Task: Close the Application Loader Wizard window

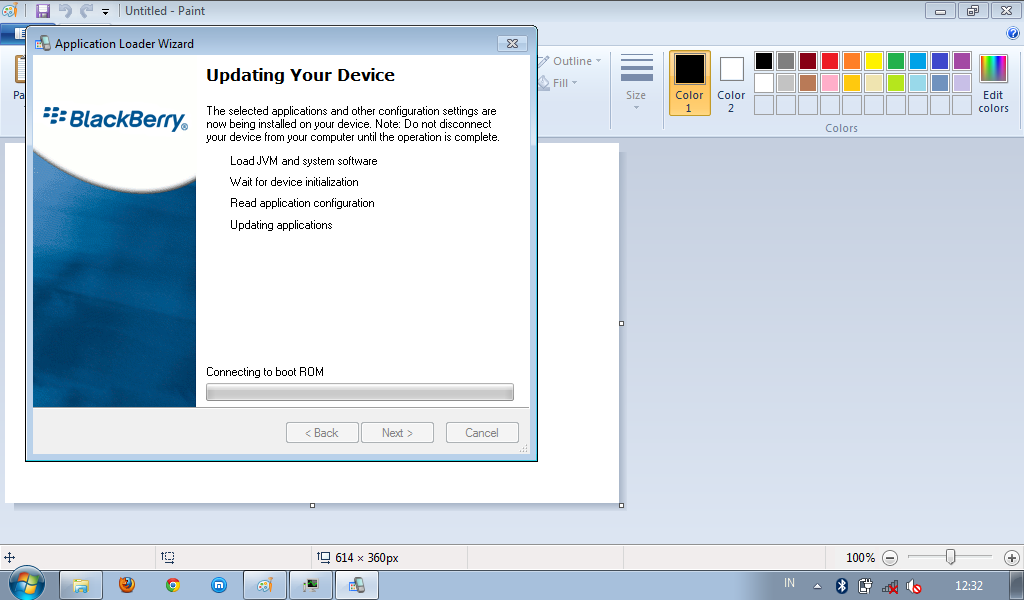Action: pos(513,43)
